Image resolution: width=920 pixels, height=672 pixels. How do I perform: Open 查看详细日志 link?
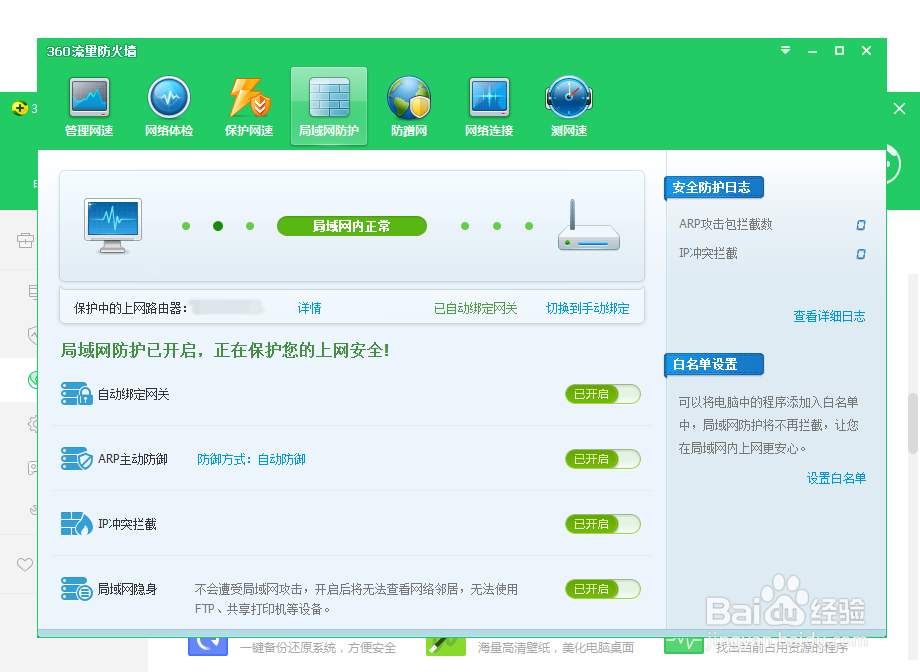829,316
